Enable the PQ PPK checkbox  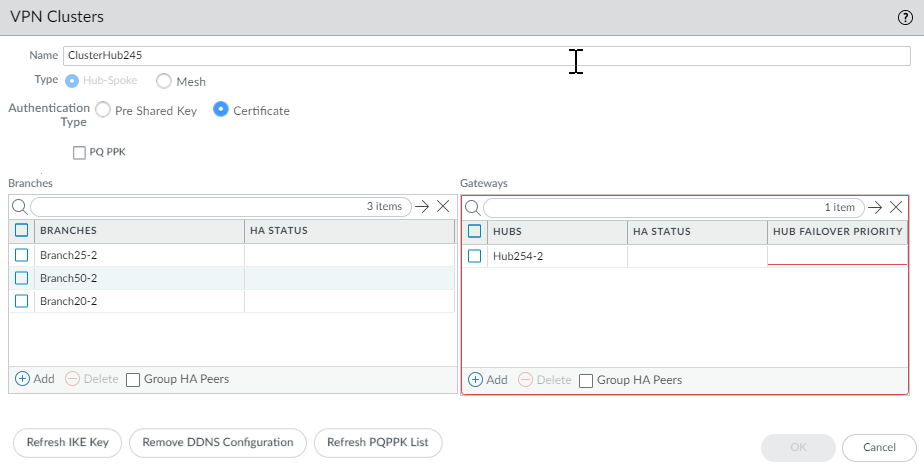pyautogui.click(x=79, y=153)
